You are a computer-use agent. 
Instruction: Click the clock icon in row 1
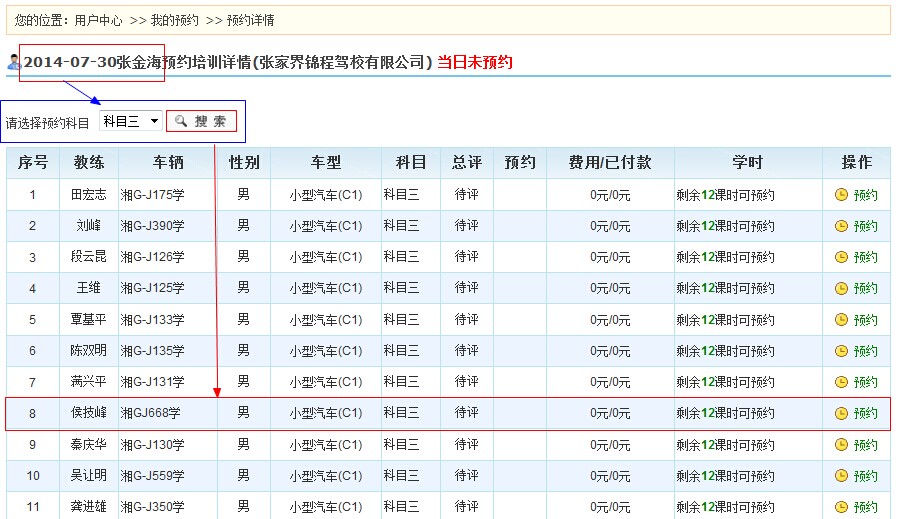[841, 195]
